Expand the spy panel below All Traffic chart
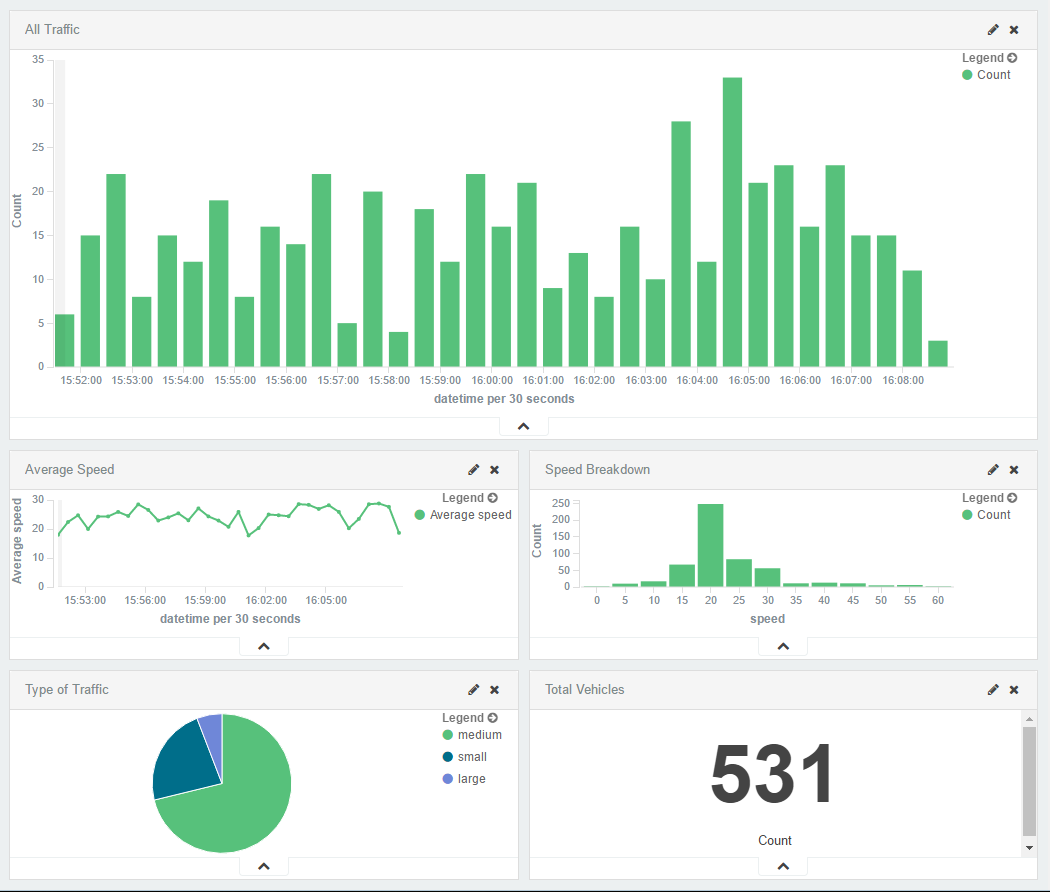 523,427
